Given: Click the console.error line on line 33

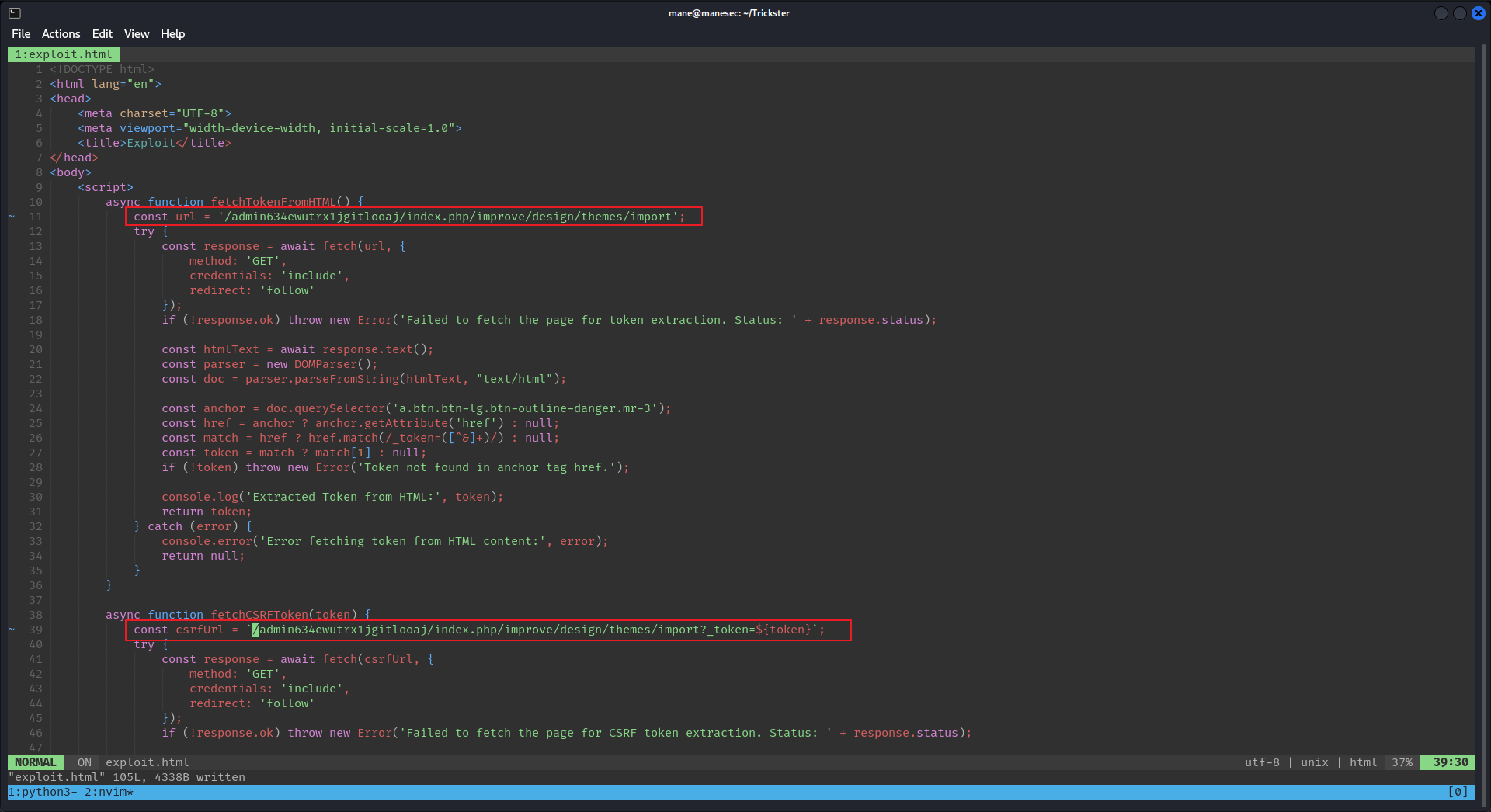Looking at the screenshot, I should tap(385, 541).
